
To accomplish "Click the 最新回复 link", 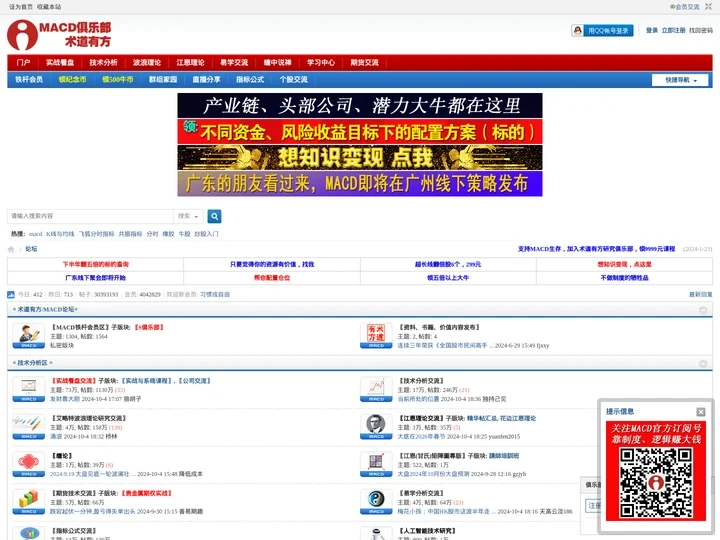I will pyautogui.click(x=701, y=294).
